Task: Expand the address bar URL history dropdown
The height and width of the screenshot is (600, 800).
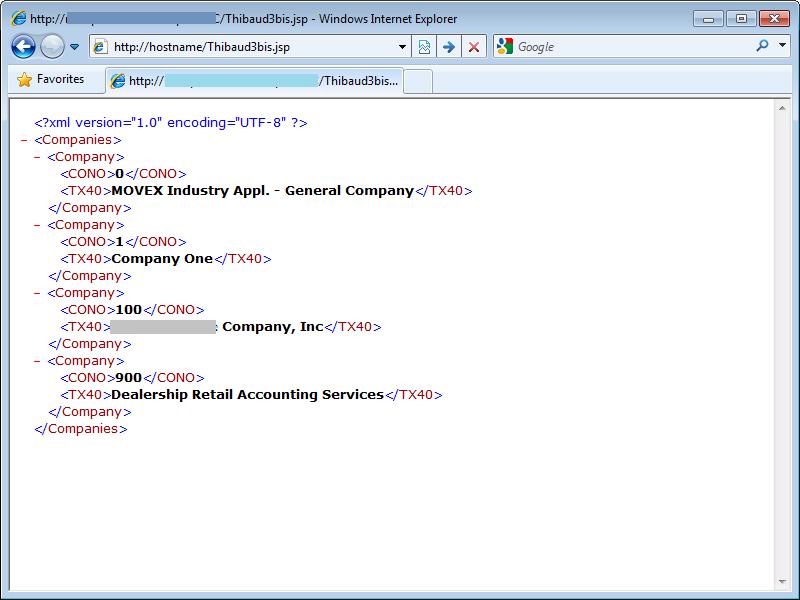Action: [402, 47]
